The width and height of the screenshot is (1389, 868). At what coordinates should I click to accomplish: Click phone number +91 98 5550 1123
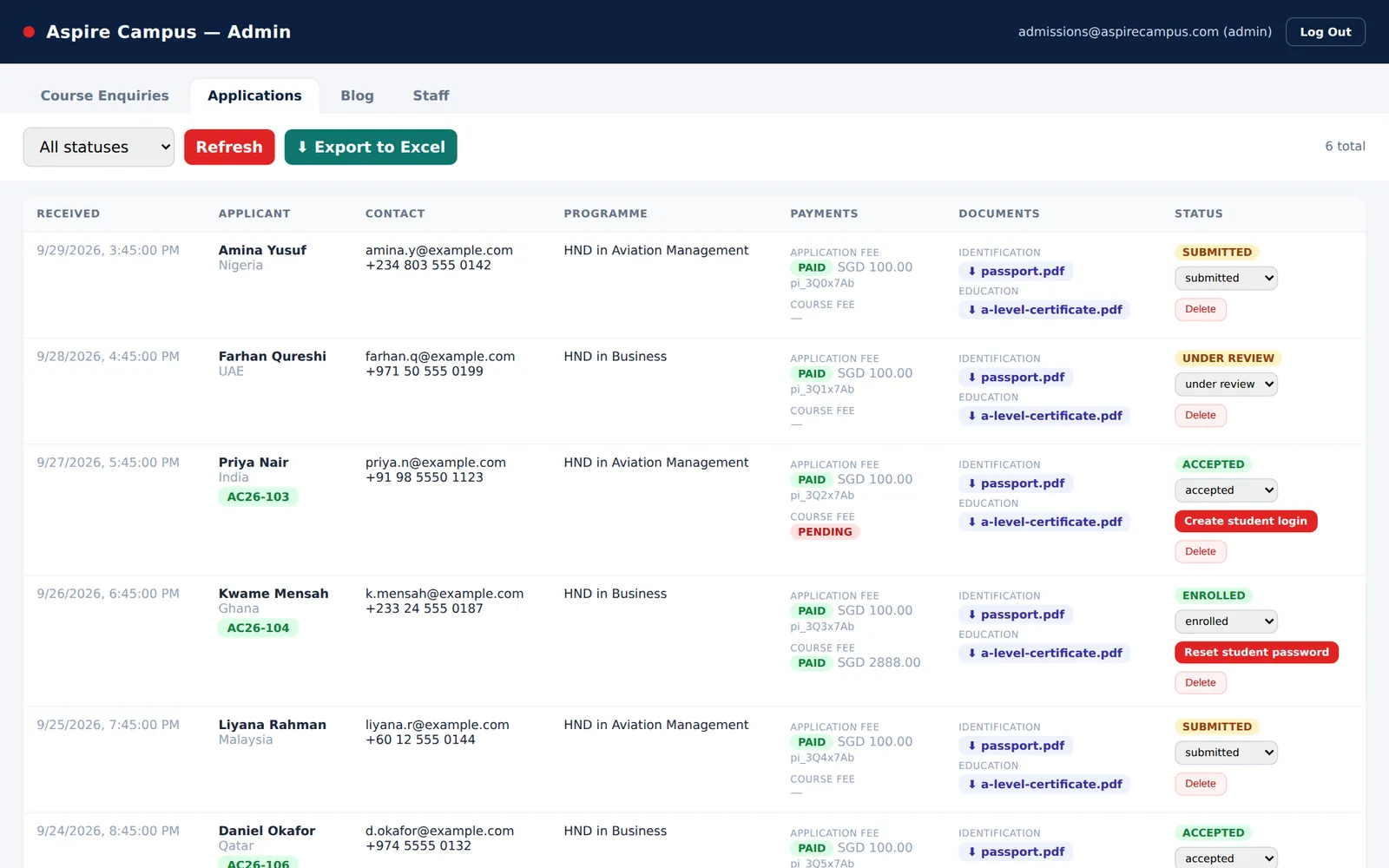(424, 477)
